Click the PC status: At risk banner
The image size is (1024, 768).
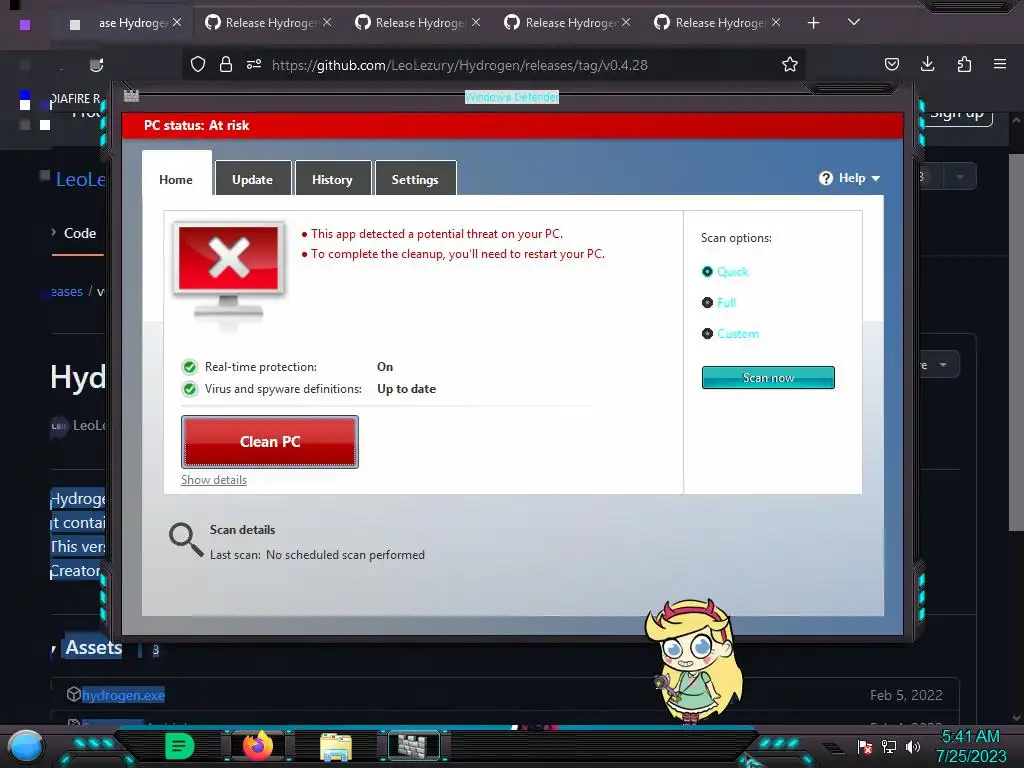pyautogui.click(x=513, y=125)
